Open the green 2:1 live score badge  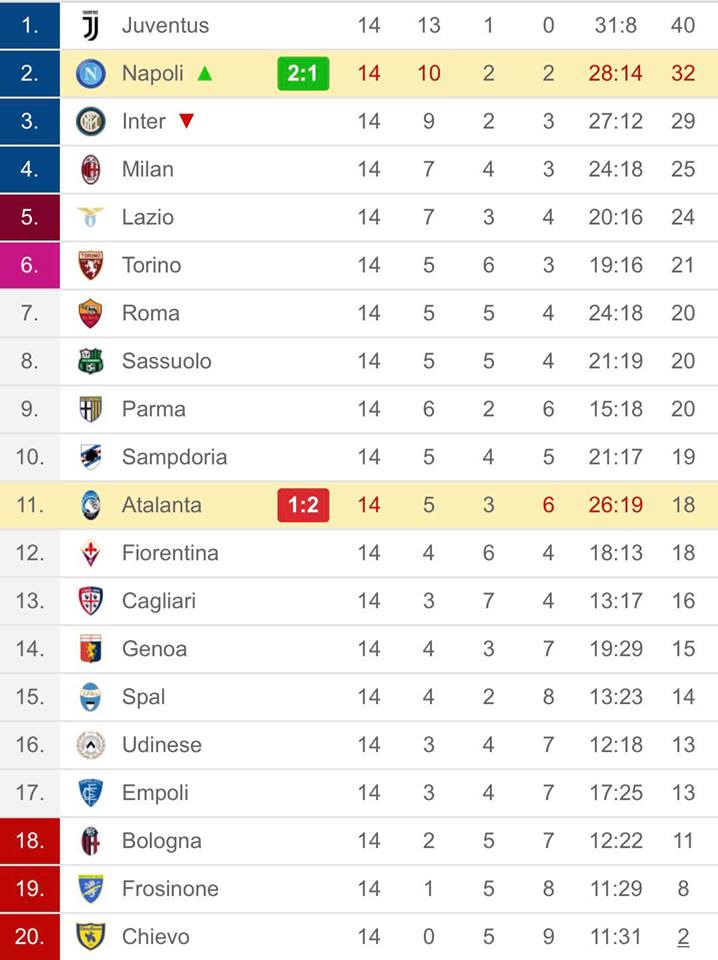coord(303,73)
